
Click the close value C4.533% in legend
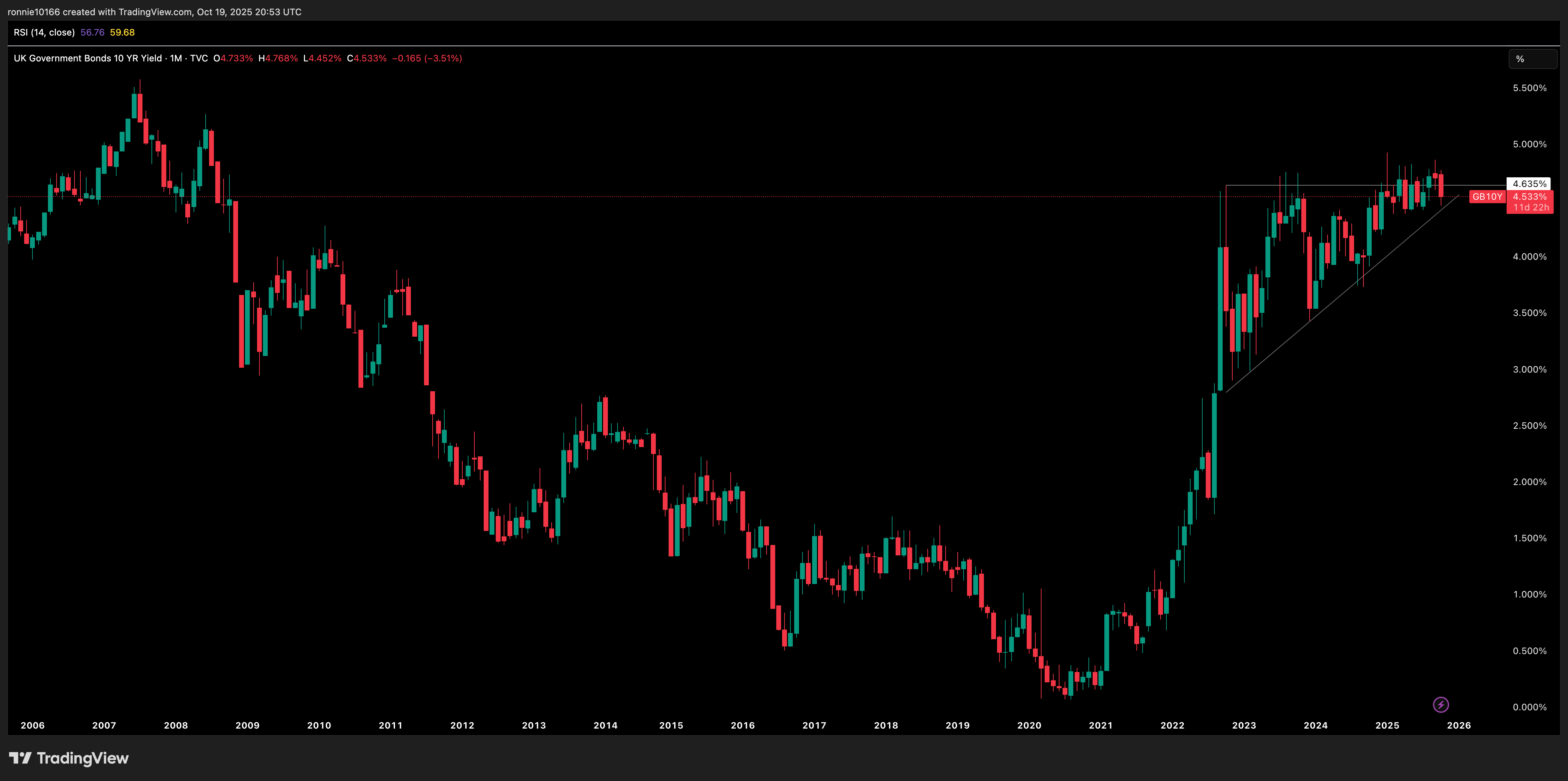pyautogui.click(x=366, y=58)
